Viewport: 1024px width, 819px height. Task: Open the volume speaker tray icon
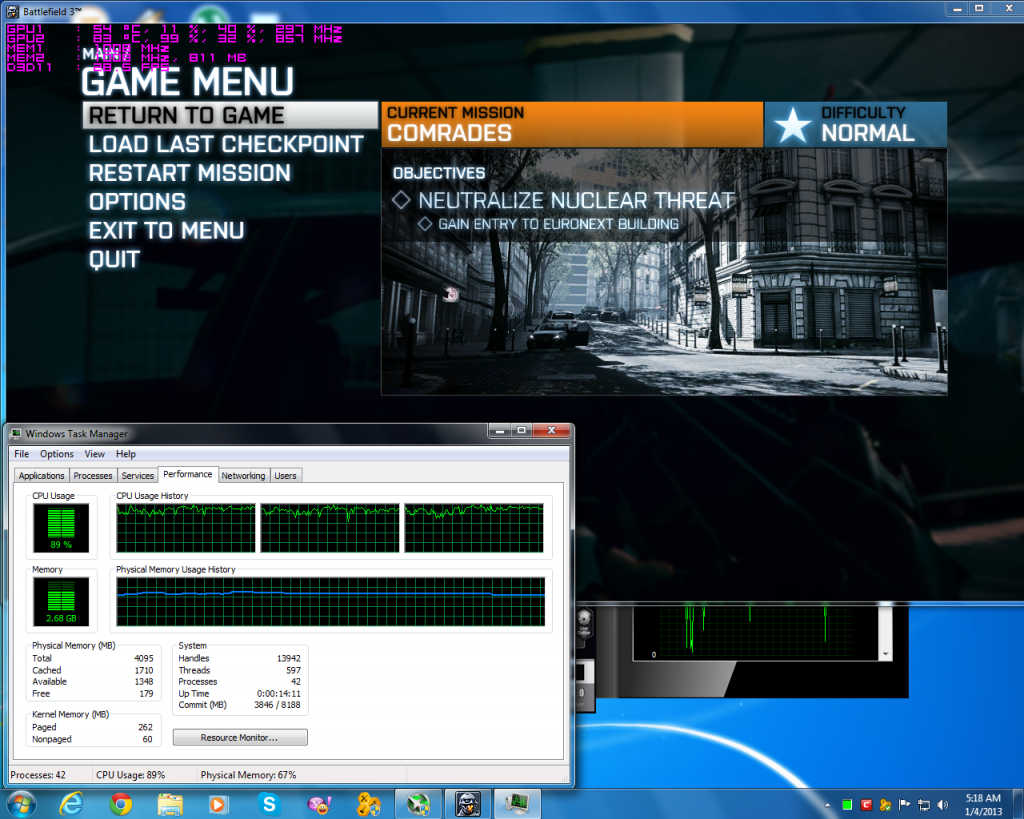click(x=942, y=805)
